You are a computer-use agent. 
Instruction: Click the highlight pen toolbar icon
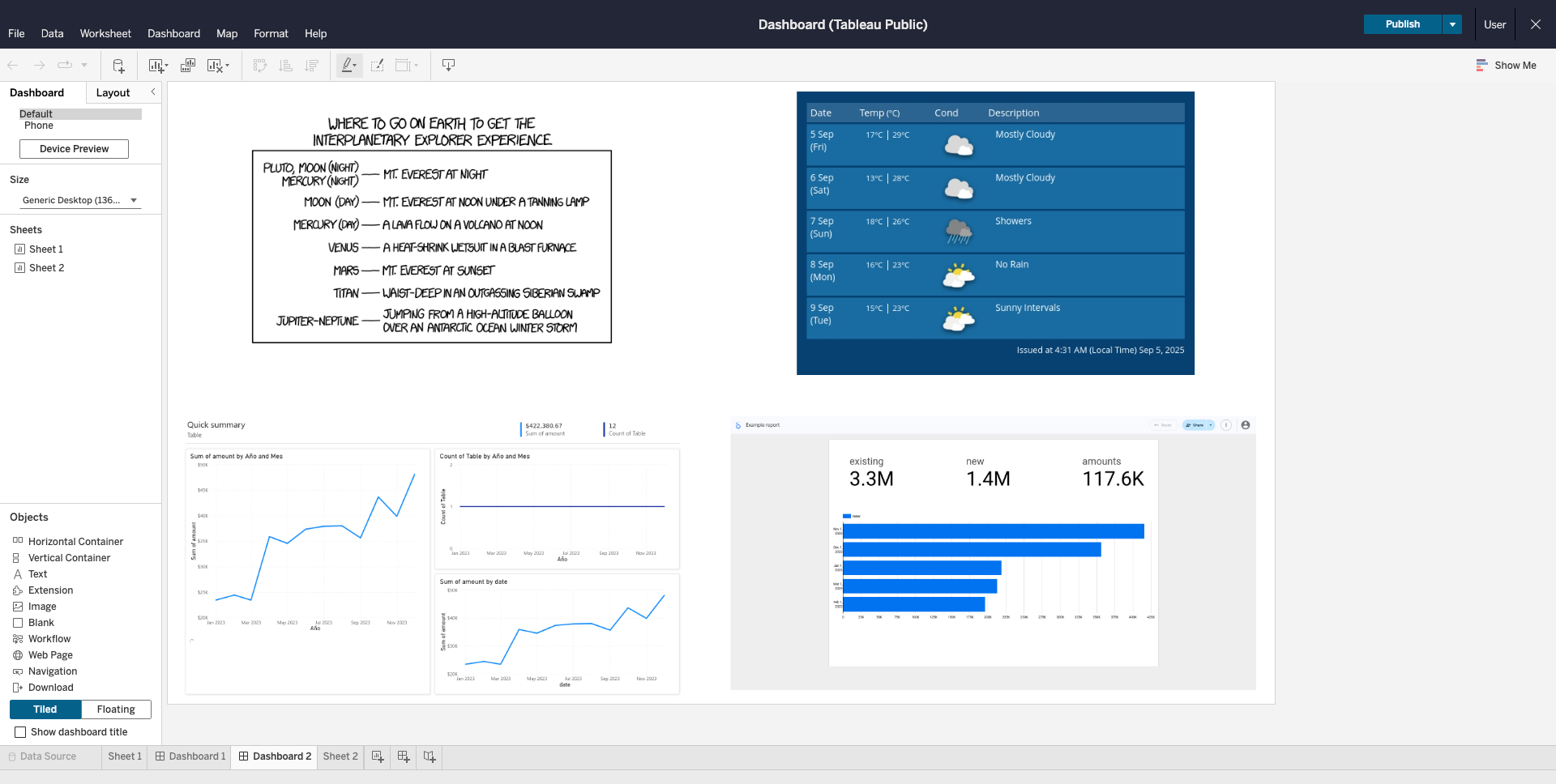[348, 66]
